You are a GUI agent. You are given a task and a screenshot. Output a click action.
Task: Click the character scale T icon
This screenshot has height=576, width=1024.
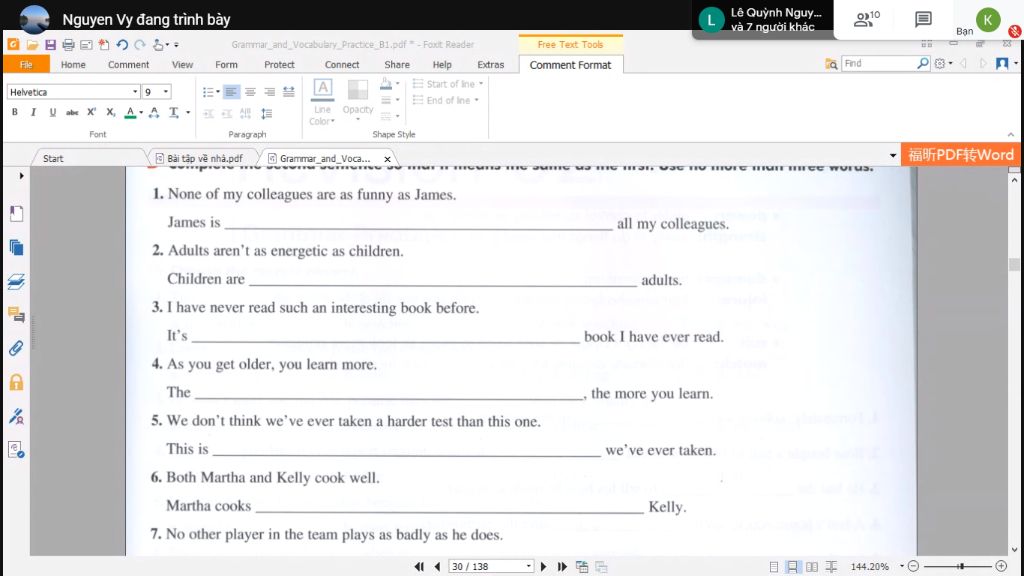click(x=174, y=112)
